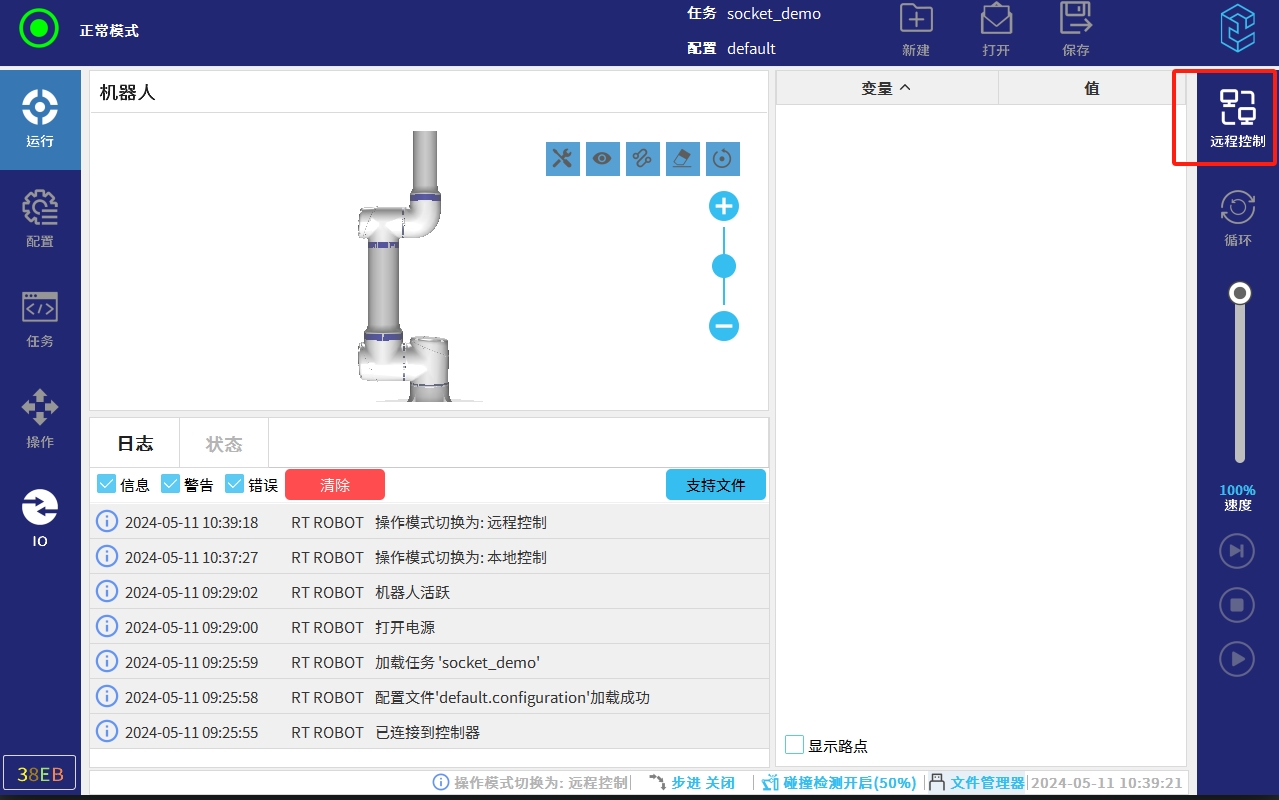The width and height of the screenshot is (1279, 800).
Task: Open the 配置 (Configuration) sidebar page
Action: point(40,219)
